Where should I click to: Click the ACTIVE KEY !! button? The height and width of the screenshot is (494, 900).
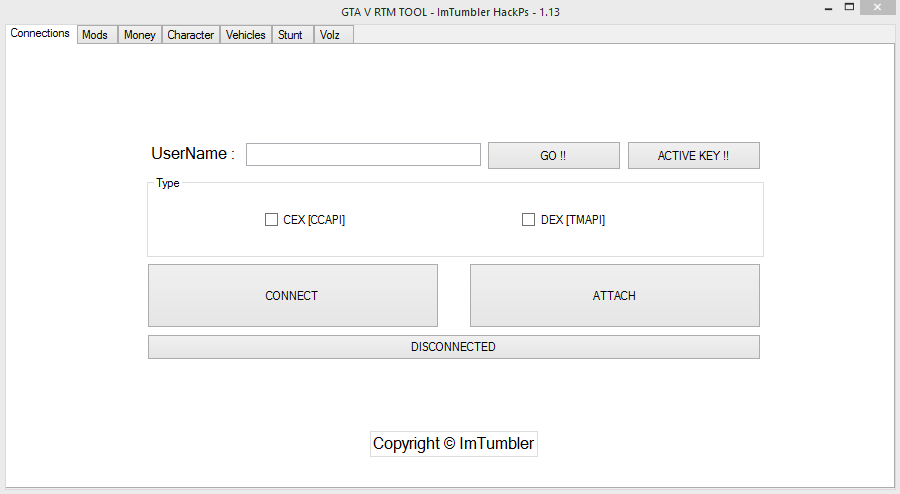coord(693,156)
